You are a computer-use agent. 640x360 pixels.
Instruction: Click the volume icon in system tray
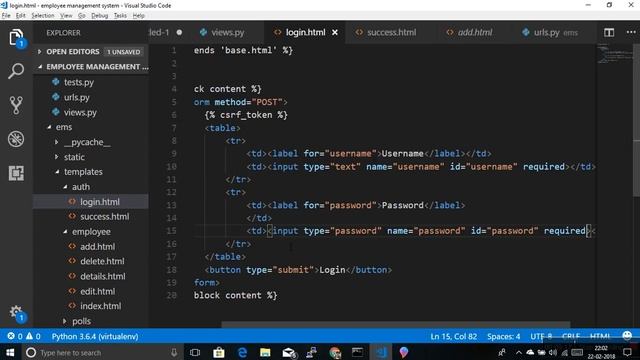point(553,352)
